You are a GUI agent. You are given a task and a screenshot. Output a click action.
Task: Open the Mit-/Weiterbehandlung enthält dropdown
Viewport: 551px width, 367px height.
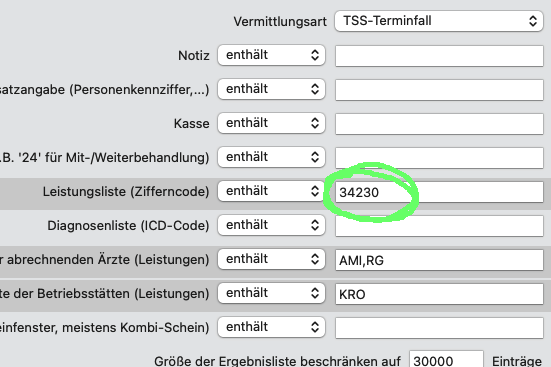(271, 157)
